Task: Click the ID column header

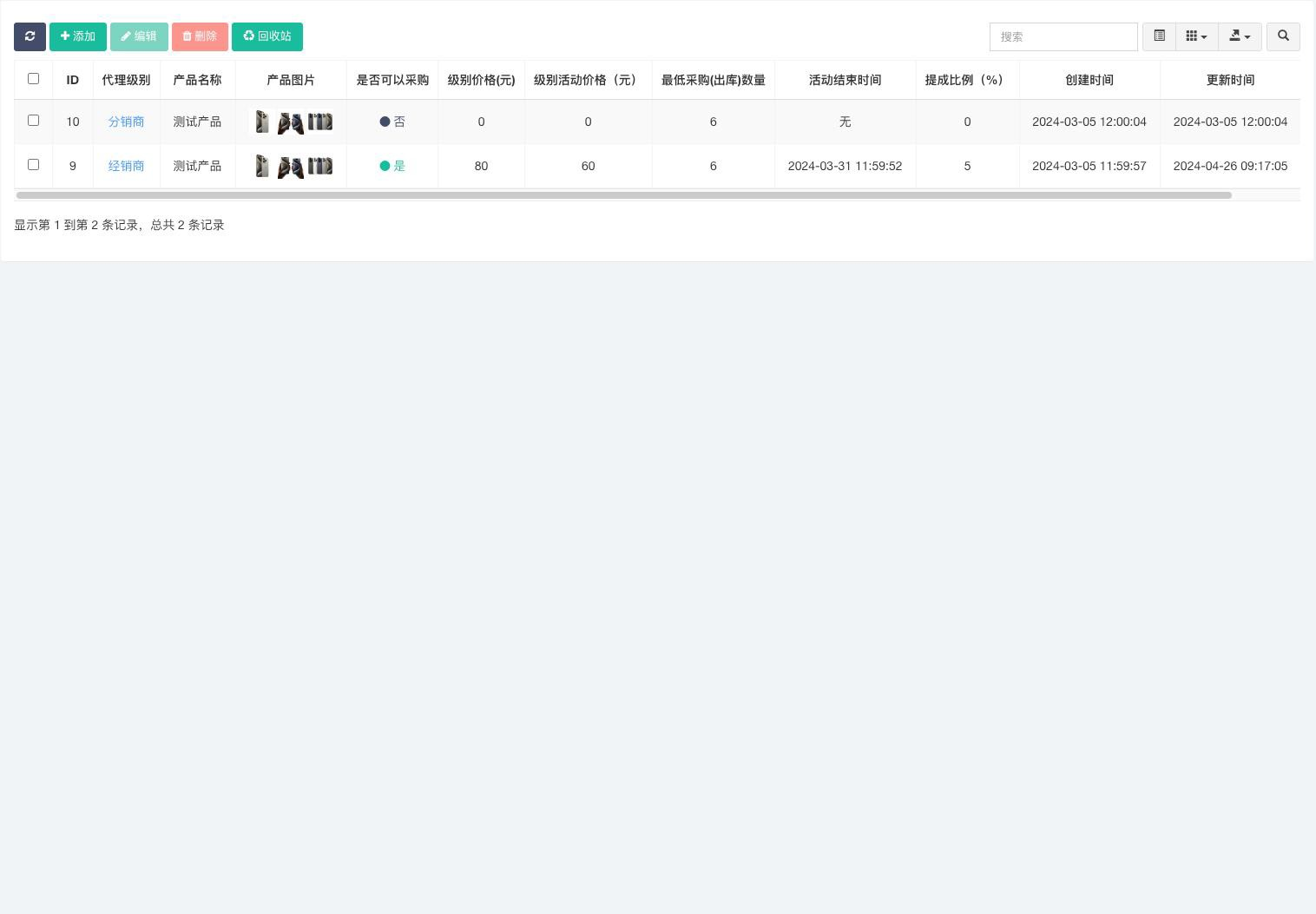Action: pos(73,80)
